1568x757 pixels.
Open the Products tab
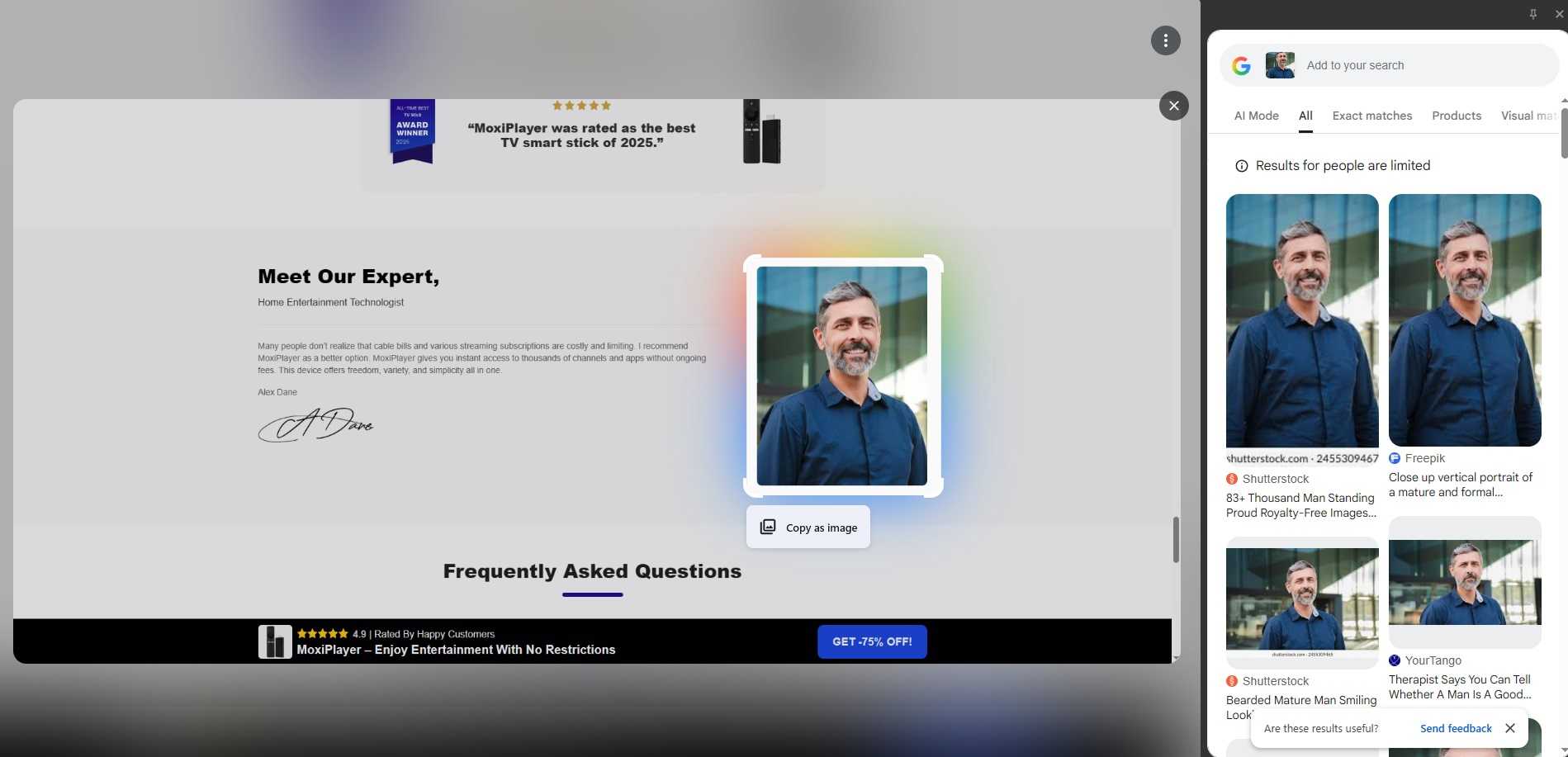coord(1456,116)
